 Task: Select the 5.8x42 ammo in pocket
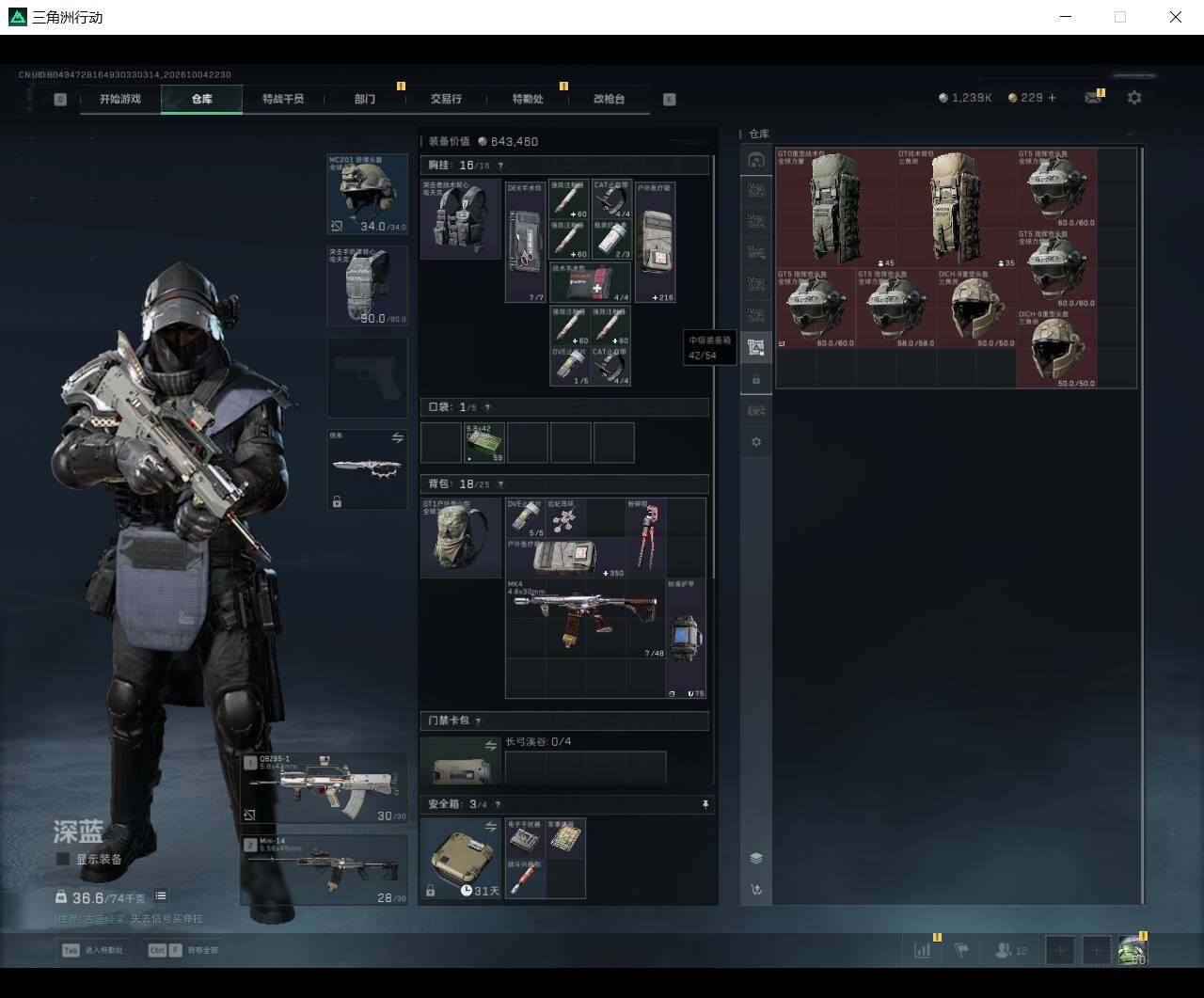tap(485, 443)
